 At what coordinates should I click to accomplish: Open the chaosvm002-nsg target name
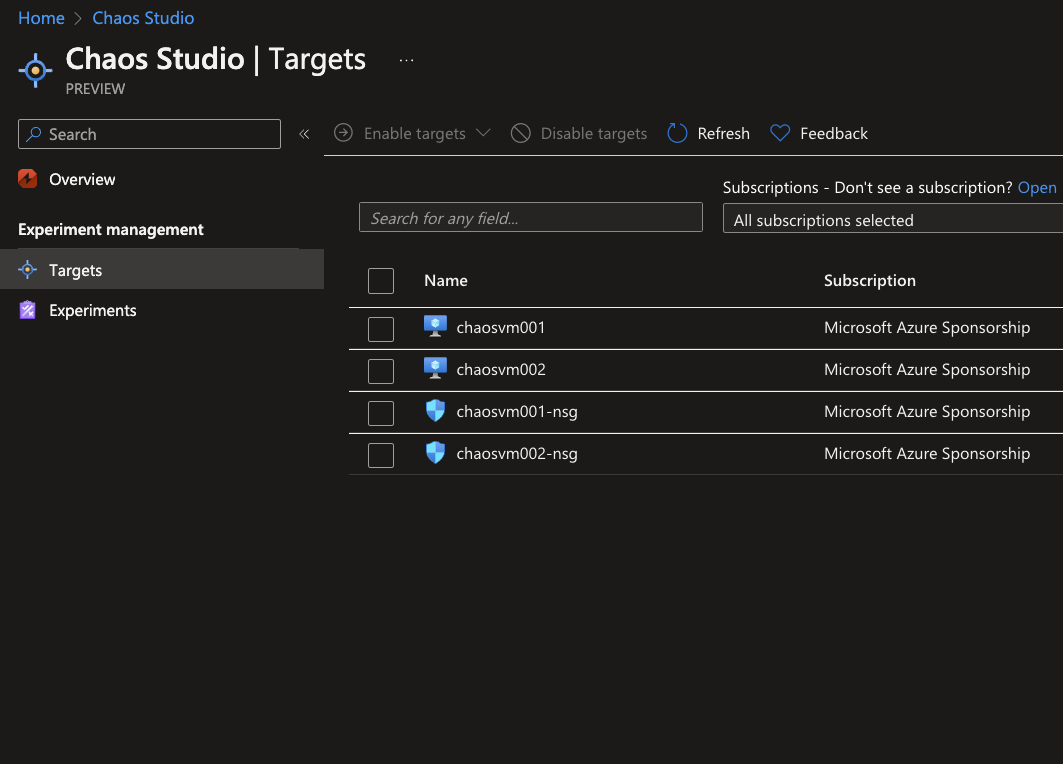pyautogui.click(x=517, y=454)
